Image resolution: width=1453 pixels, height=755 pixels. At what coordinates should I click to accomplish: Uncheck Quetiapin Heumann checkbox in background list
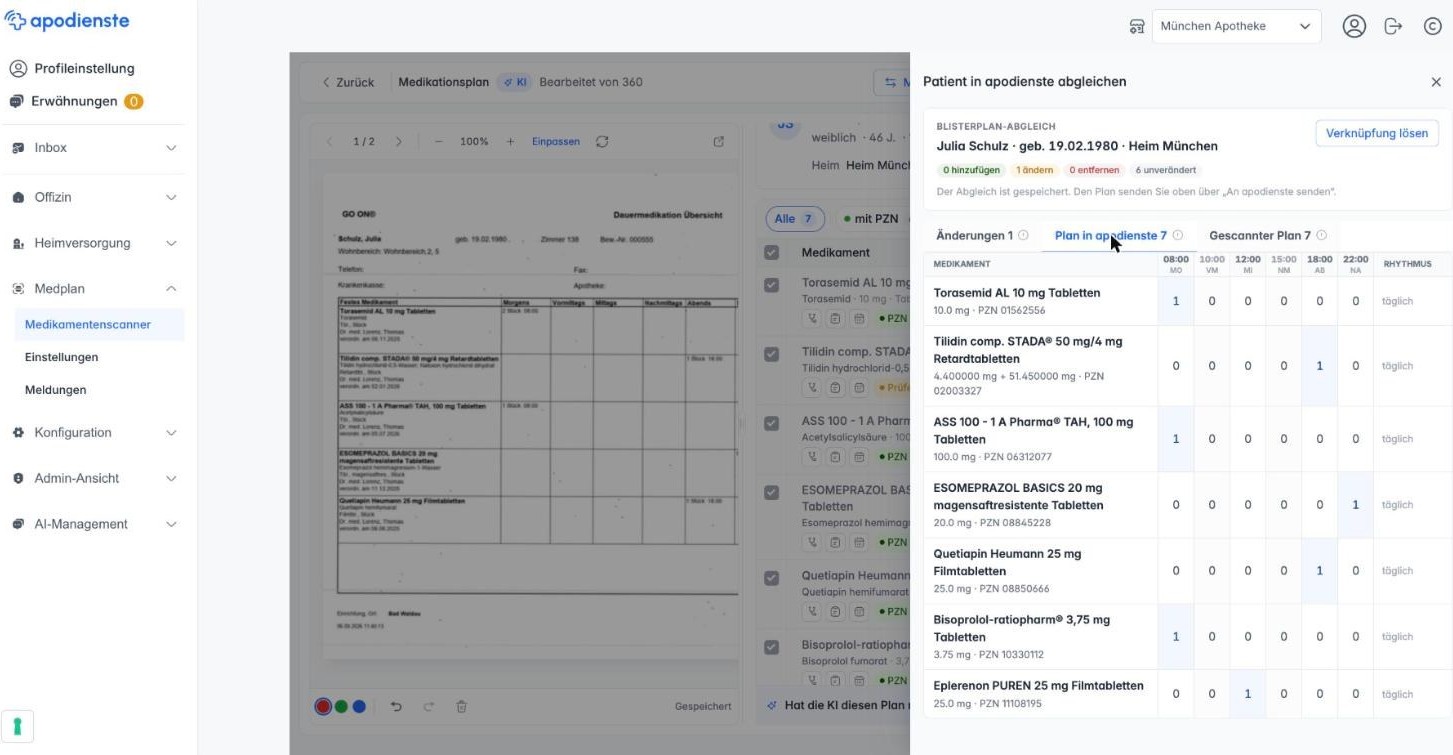771,578
